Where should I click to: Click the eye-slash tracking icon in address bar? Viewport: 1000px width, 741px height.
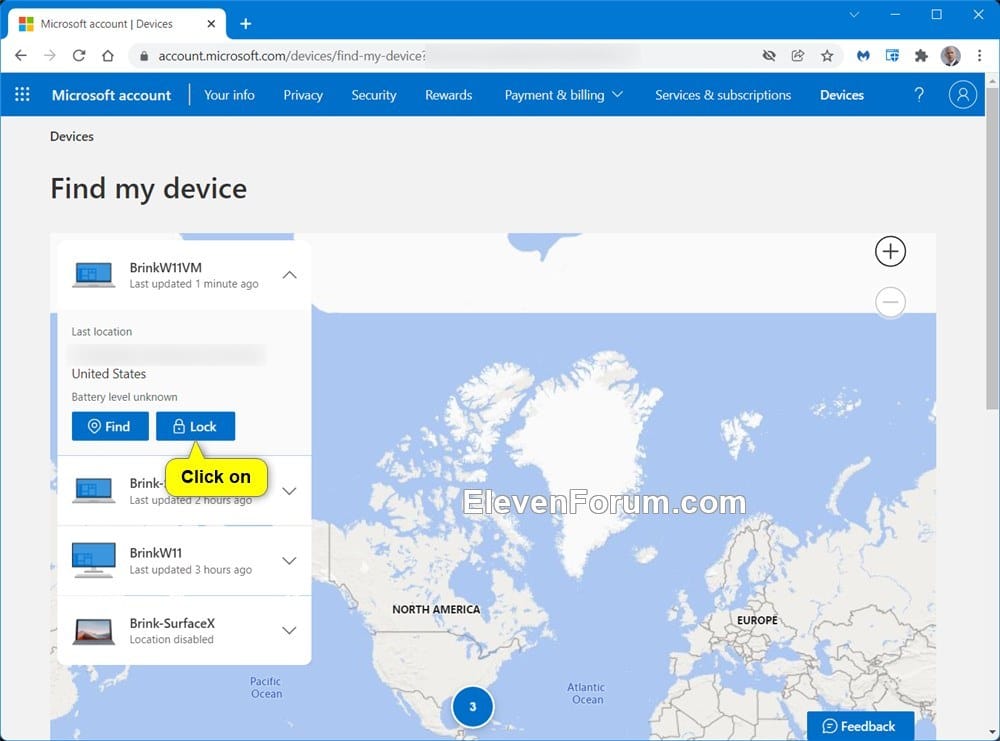click(769, 56)
